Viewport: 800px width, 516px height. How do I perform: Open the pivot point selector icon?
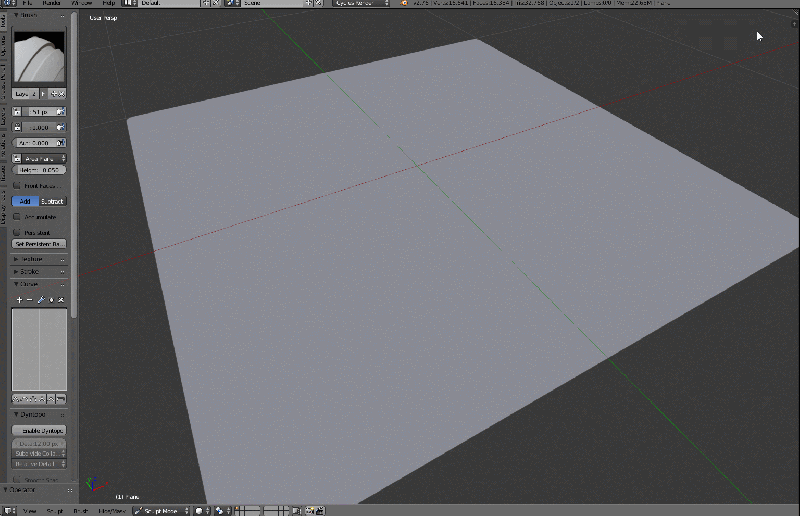[x=222, y=511]
